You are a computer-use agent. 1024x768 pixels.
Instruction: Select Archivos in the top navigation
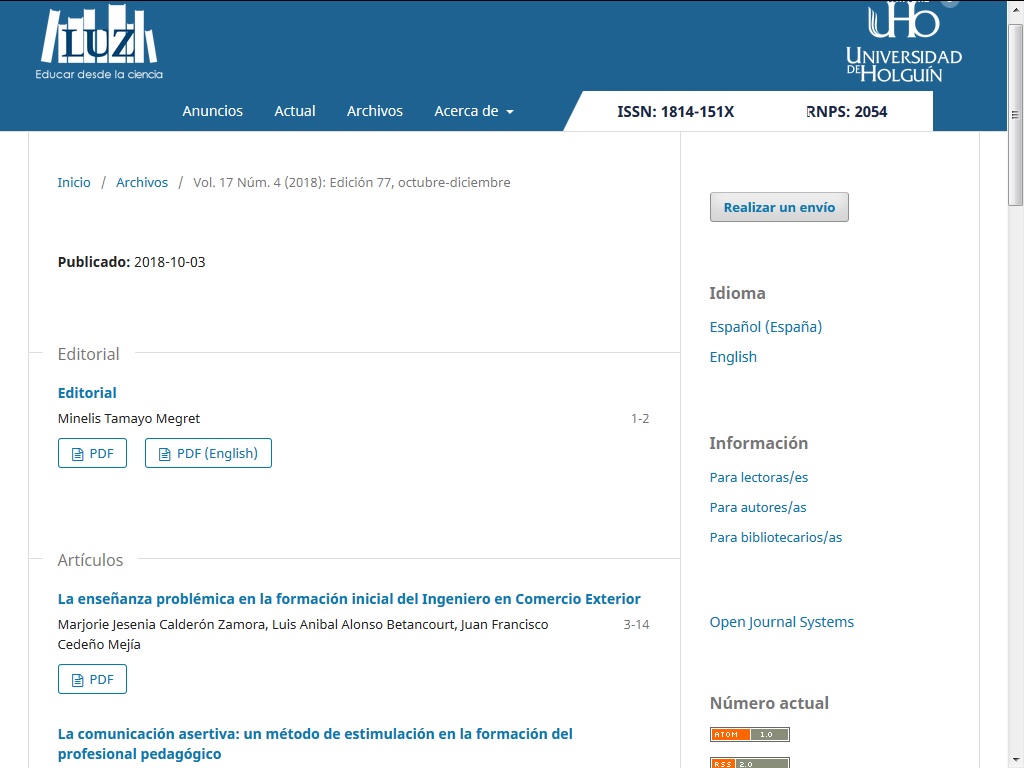coord(374,111)
